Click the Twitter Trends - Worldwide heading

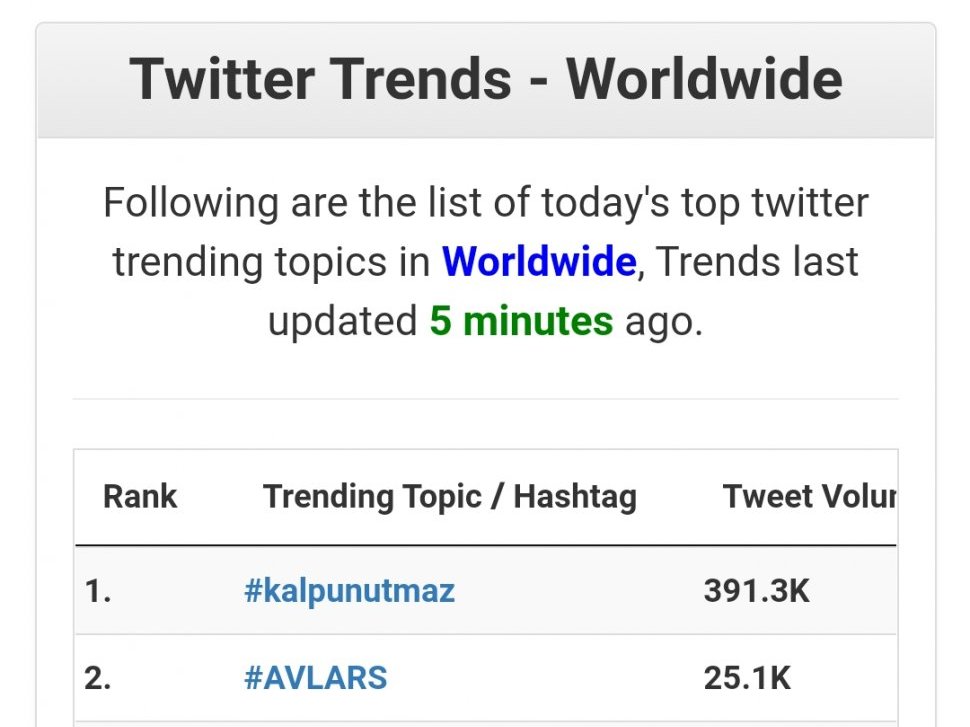pos(486,79)
